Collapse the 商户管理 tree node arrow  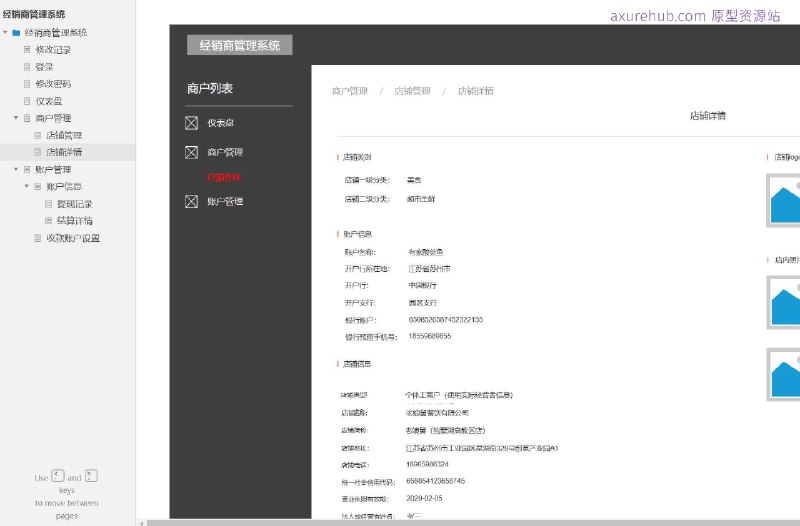[16, 118]
